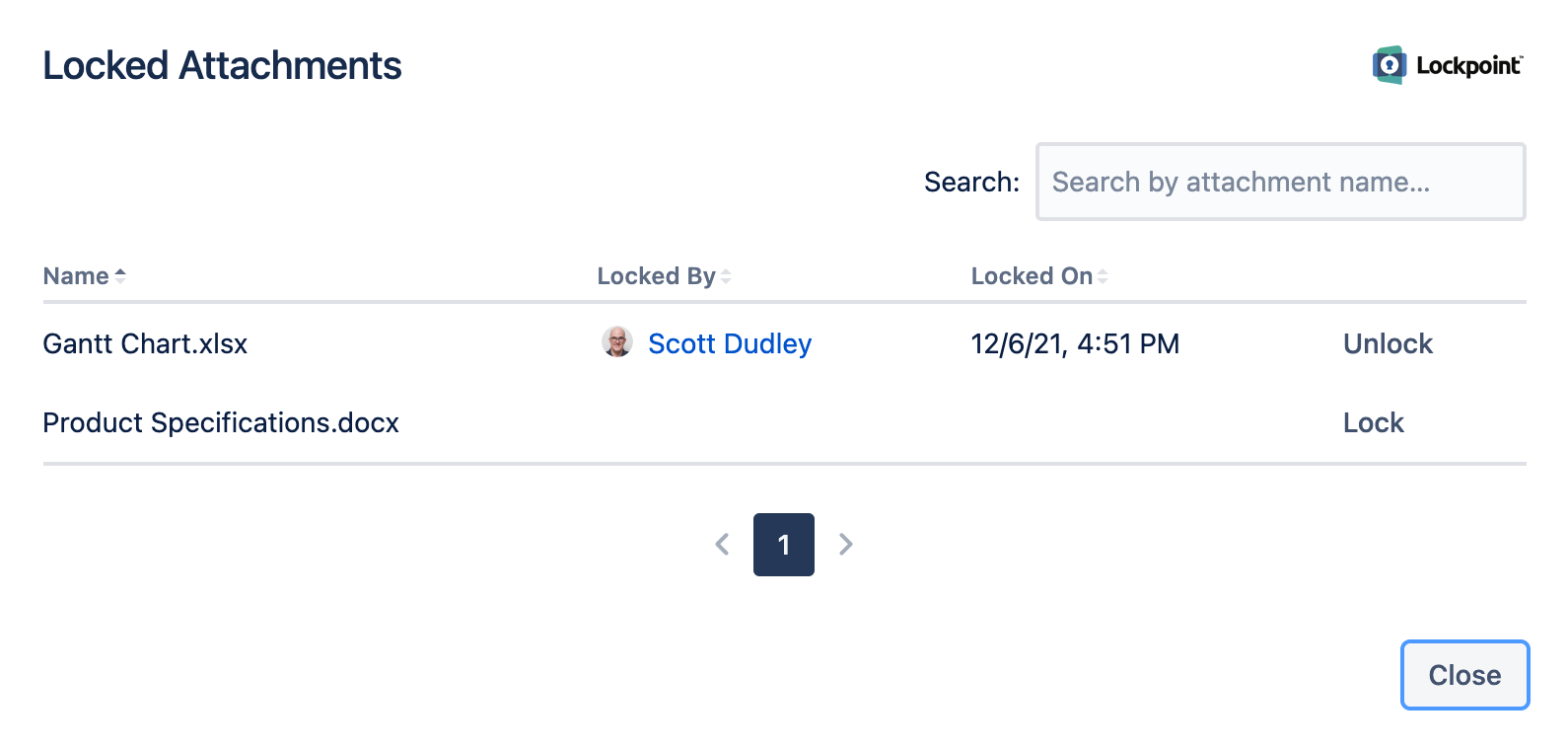Sort by Locked On column arrows
The image size is (1568, 748).
tap(1103, 276)
